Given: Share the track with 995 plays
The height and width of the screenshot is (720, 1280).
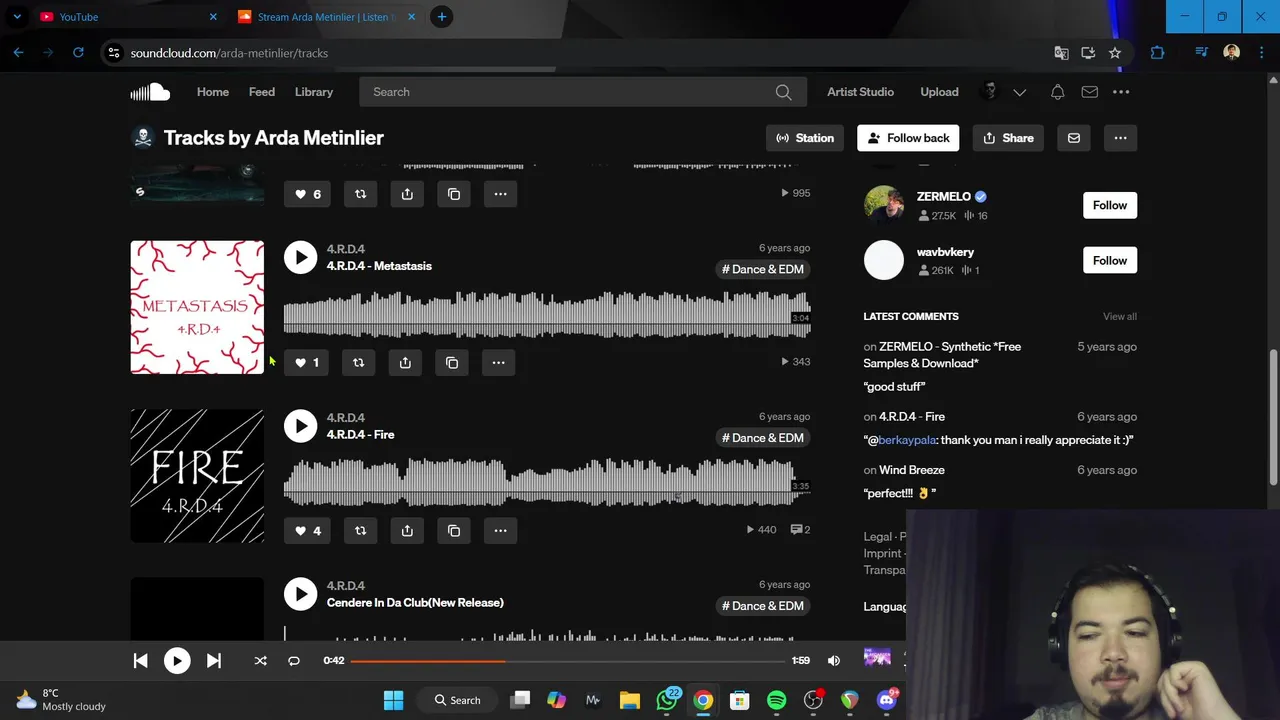Looking at the screenshot, I should [x=407, y=194].
